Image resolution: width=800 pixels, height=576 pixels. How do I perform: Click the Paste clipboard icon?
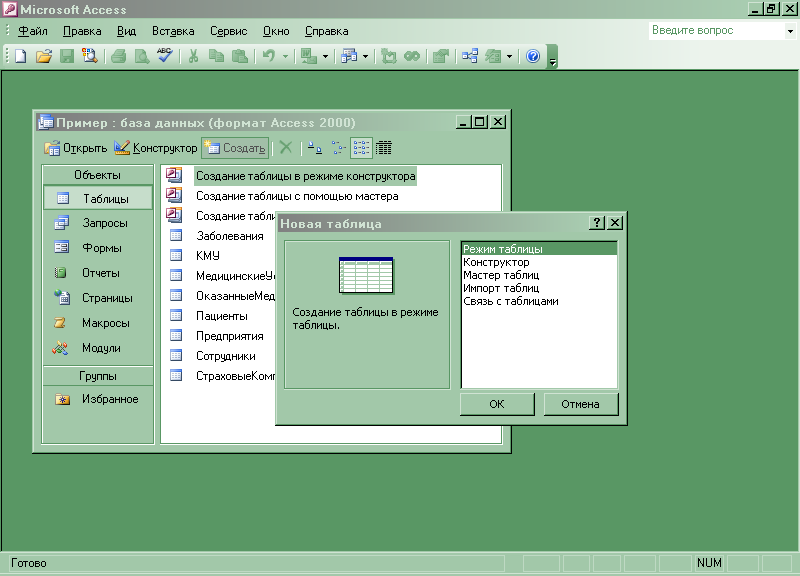tap(239, 56)
